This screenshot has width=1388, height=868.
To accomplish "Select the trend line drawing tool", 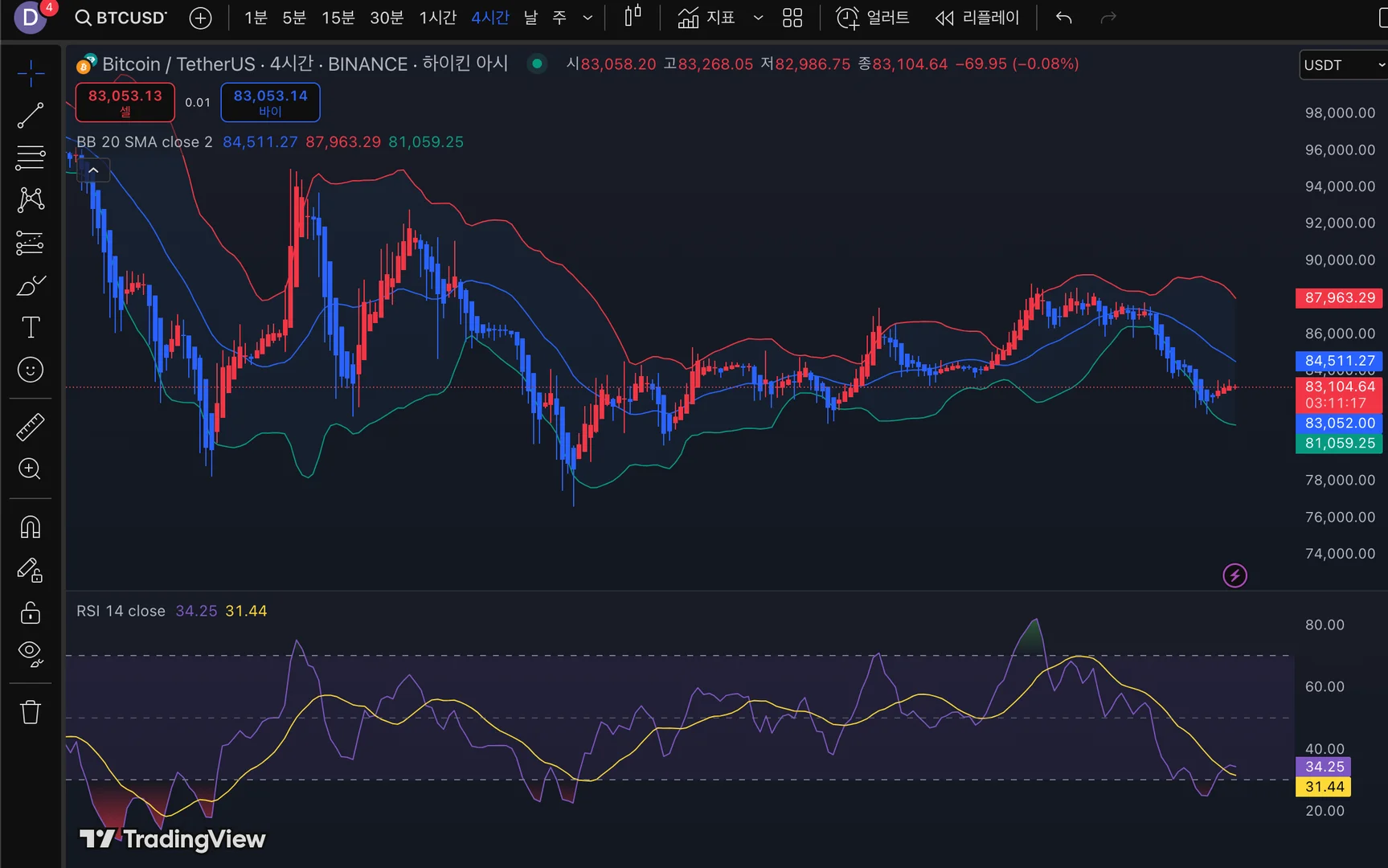I will point(31,116).
